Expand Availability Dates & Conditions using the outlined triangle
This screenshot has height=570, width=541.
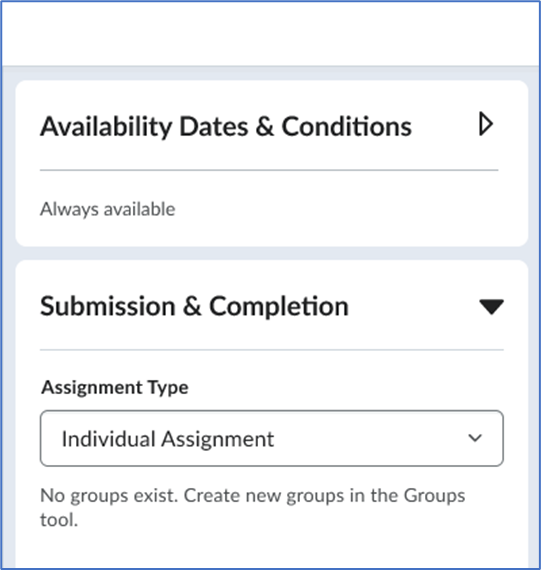pyautogui.click(x=486, y=124)
